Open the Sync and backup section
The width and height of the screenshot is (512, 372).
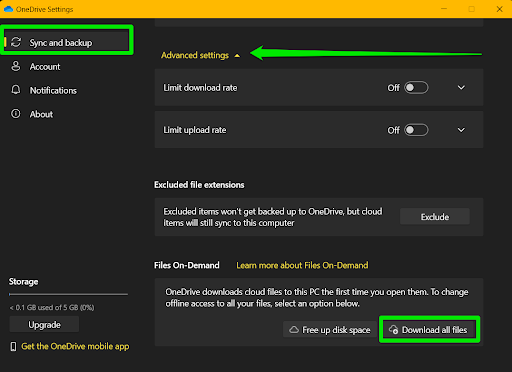pyautogui.click(x=67, y=42)
